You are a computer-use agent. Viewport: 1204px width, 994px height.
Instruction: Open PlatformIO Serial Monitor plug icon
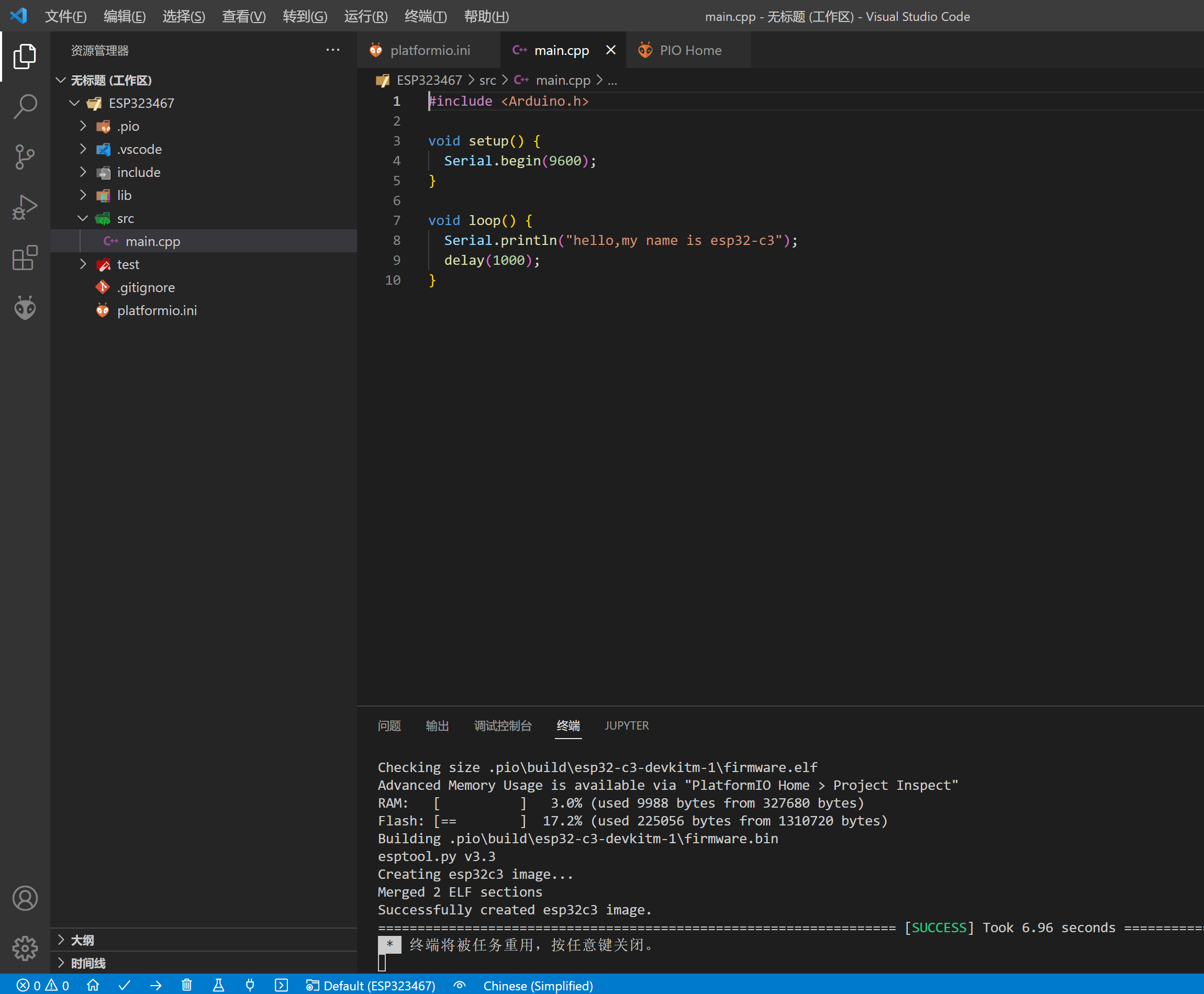pos(250,986)
